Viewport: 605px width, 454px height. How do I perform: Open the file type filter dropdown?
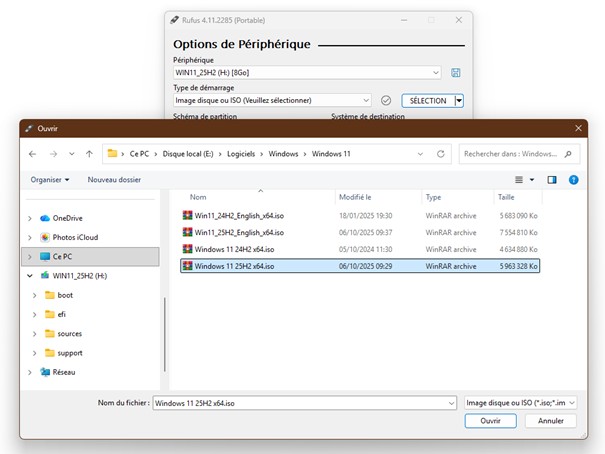(521, 403)
